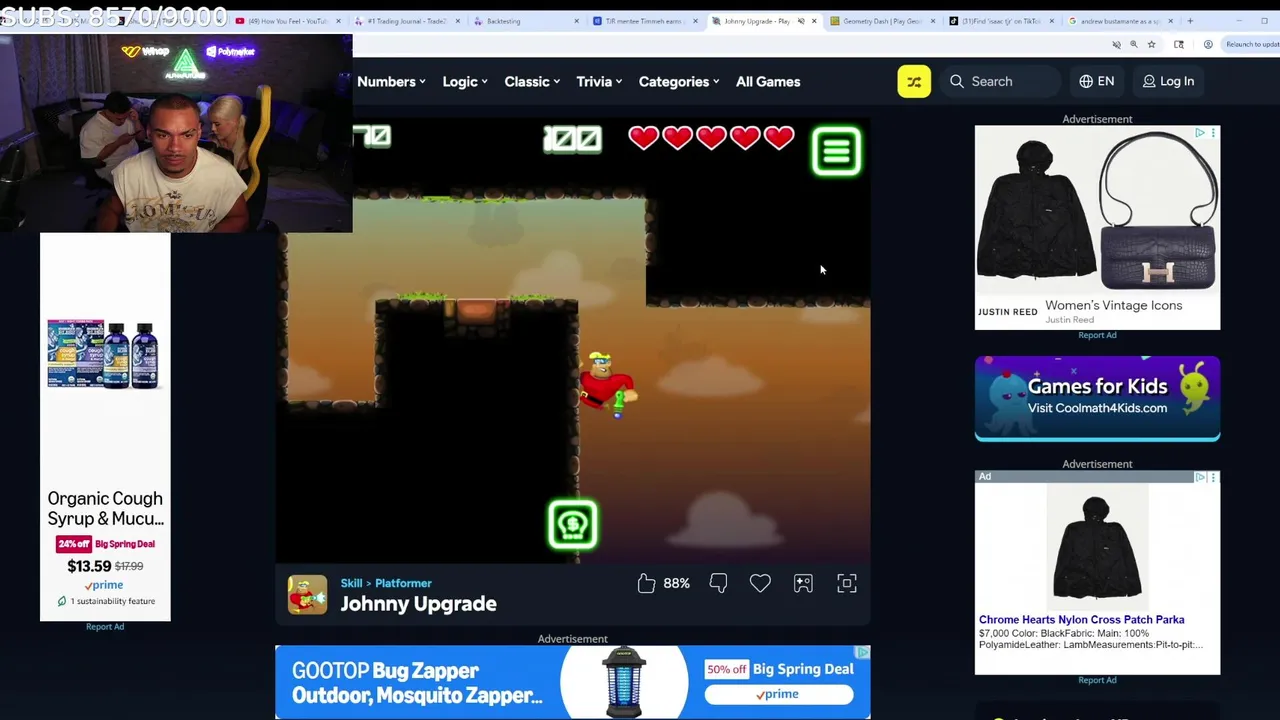
Task: Open a new browser tab
Action: click(1190, 21)
